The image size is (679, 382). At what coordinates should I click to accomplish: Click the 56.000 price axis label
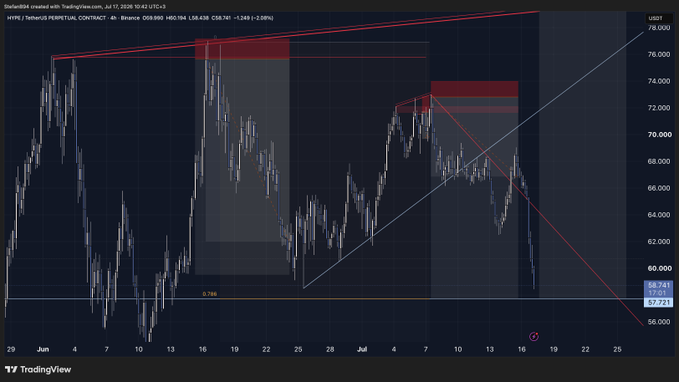pyautogui.click(x=659, y=322)
